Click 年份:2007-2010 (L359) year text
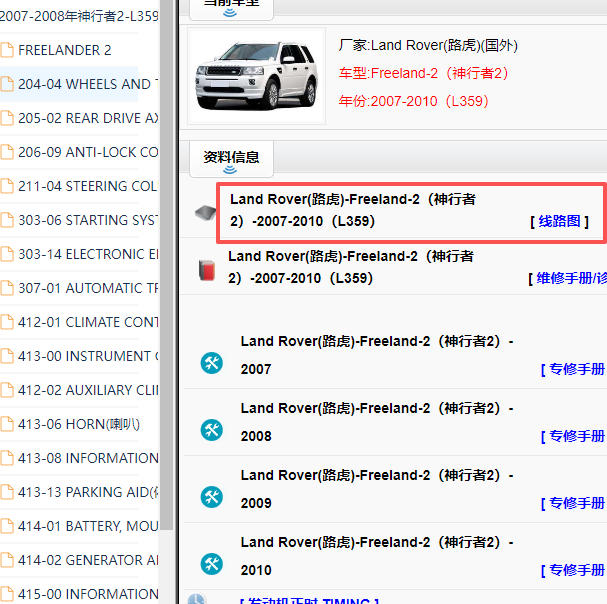The width and height of the screenshot is (607, 604). tap(413, 101)
